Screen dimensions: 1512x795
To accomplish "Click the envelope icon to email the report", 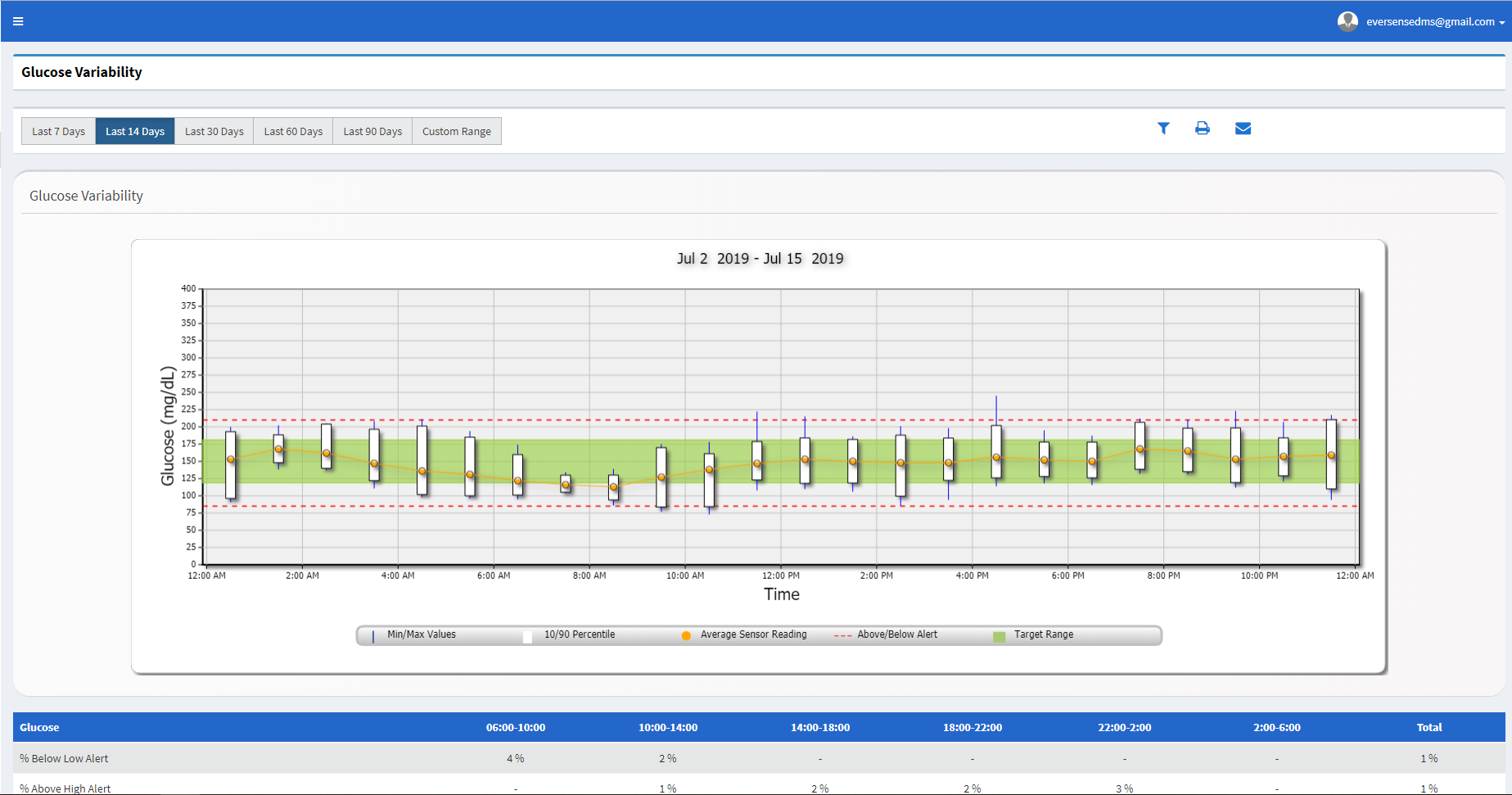I will click(1243, 129).
